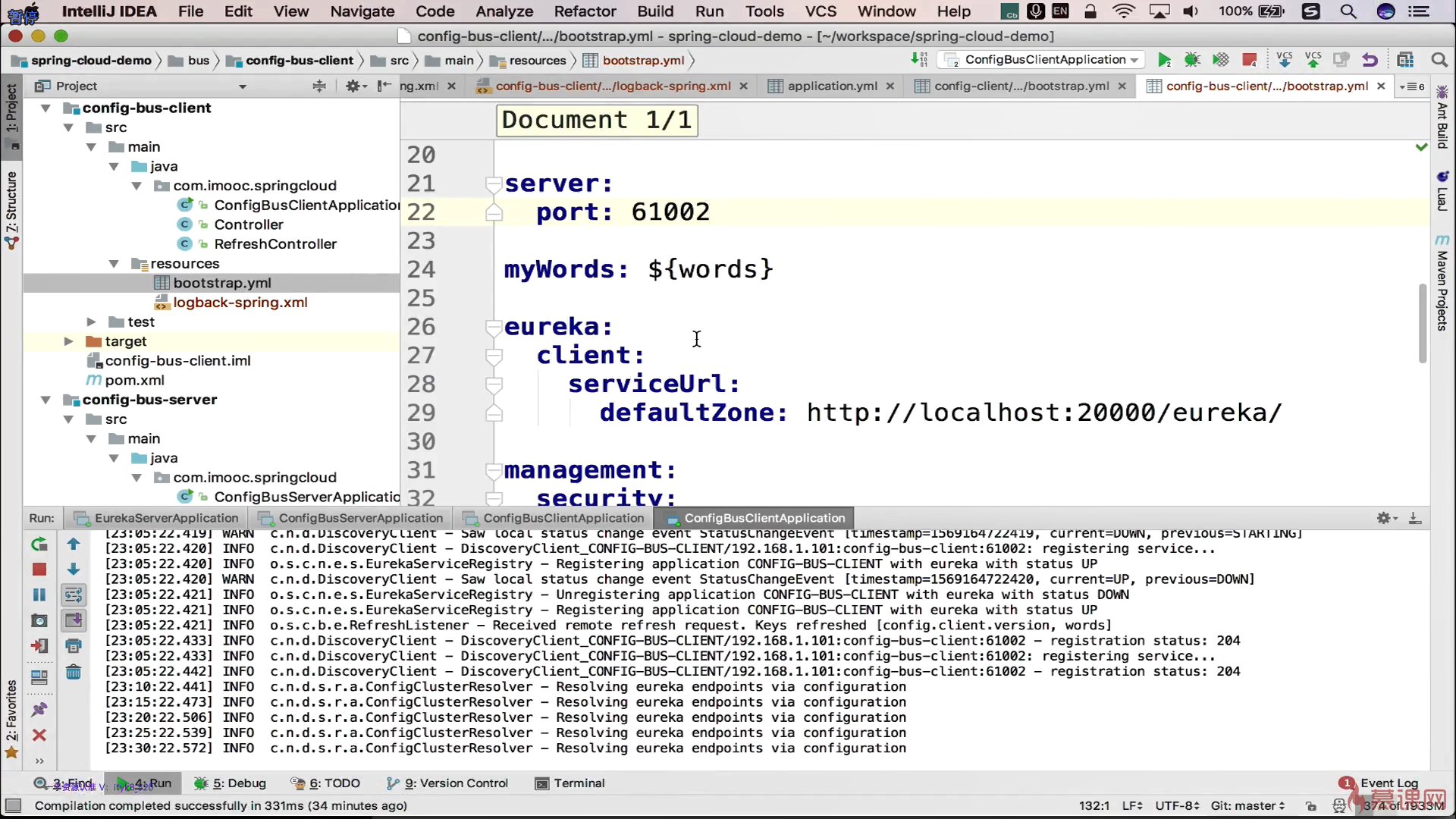Click the print console icon
1456x819 pixels.
74,646
